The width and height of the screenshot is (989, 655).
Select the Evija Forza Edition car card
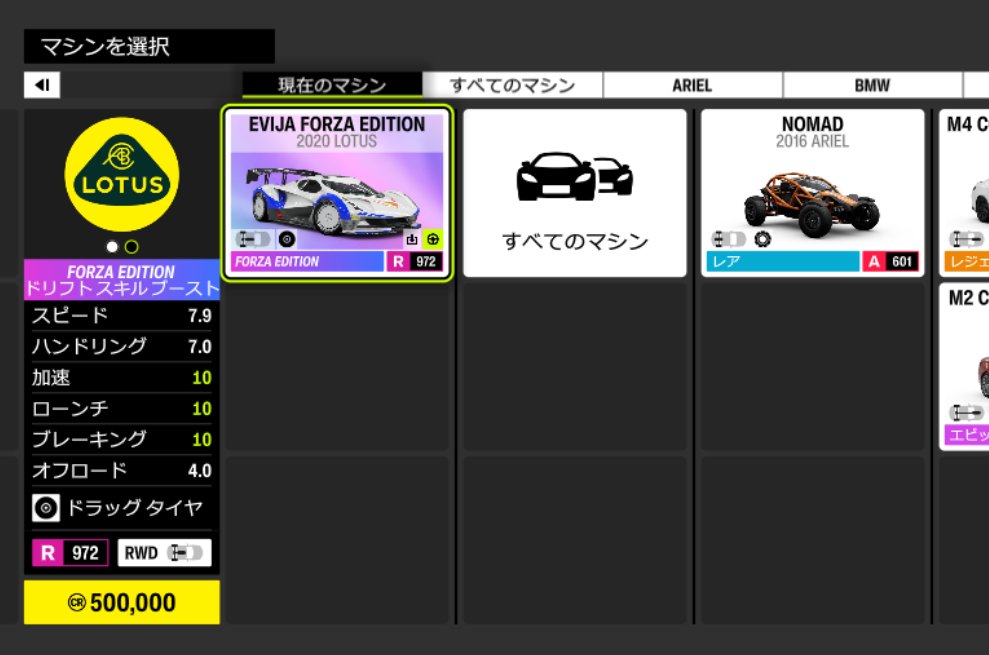click(x=337, y=193)
